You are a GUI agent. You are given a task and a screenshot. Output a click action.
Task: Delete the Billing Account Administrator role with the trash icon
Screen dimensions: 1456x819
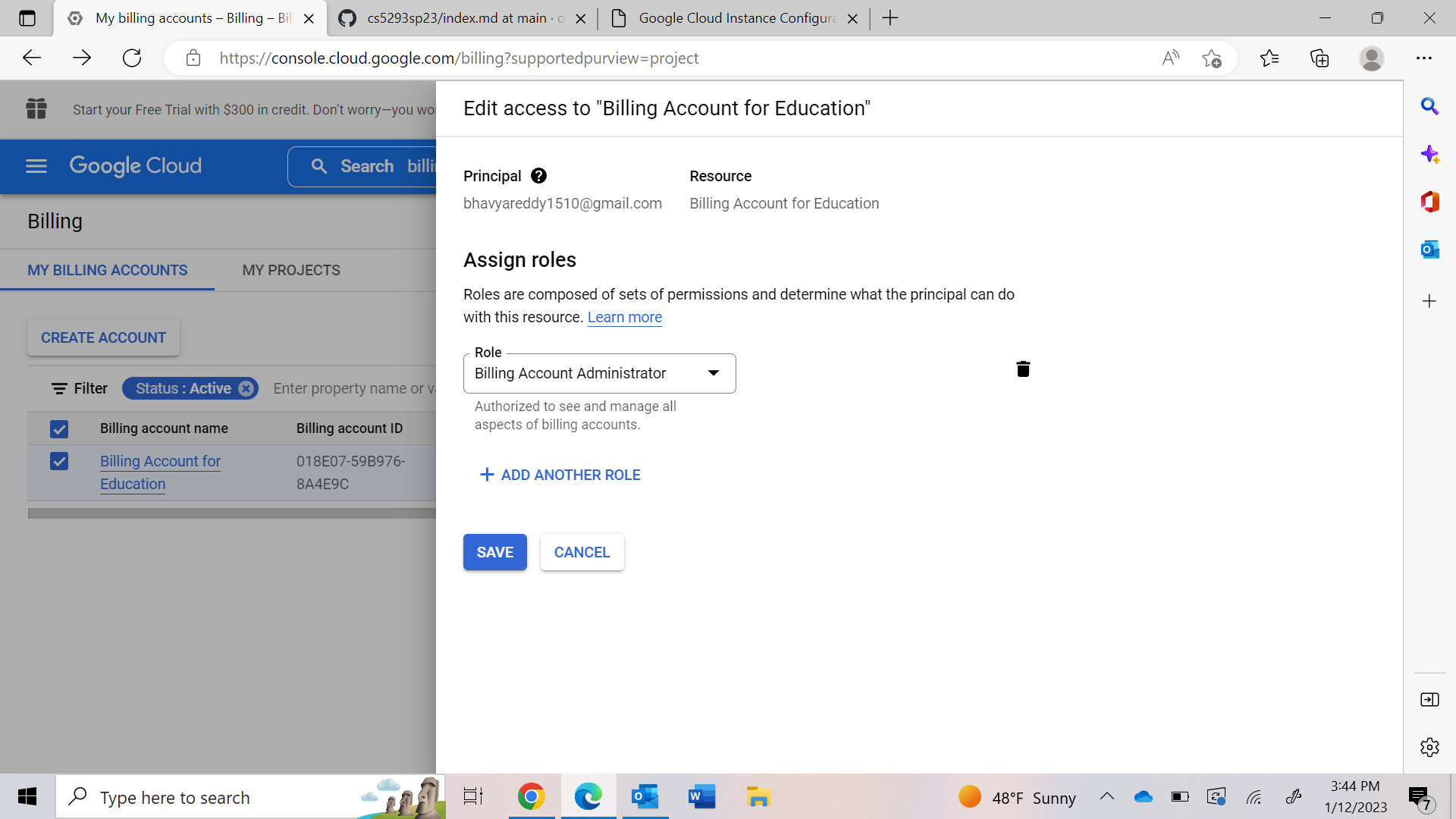point(1023,369)
